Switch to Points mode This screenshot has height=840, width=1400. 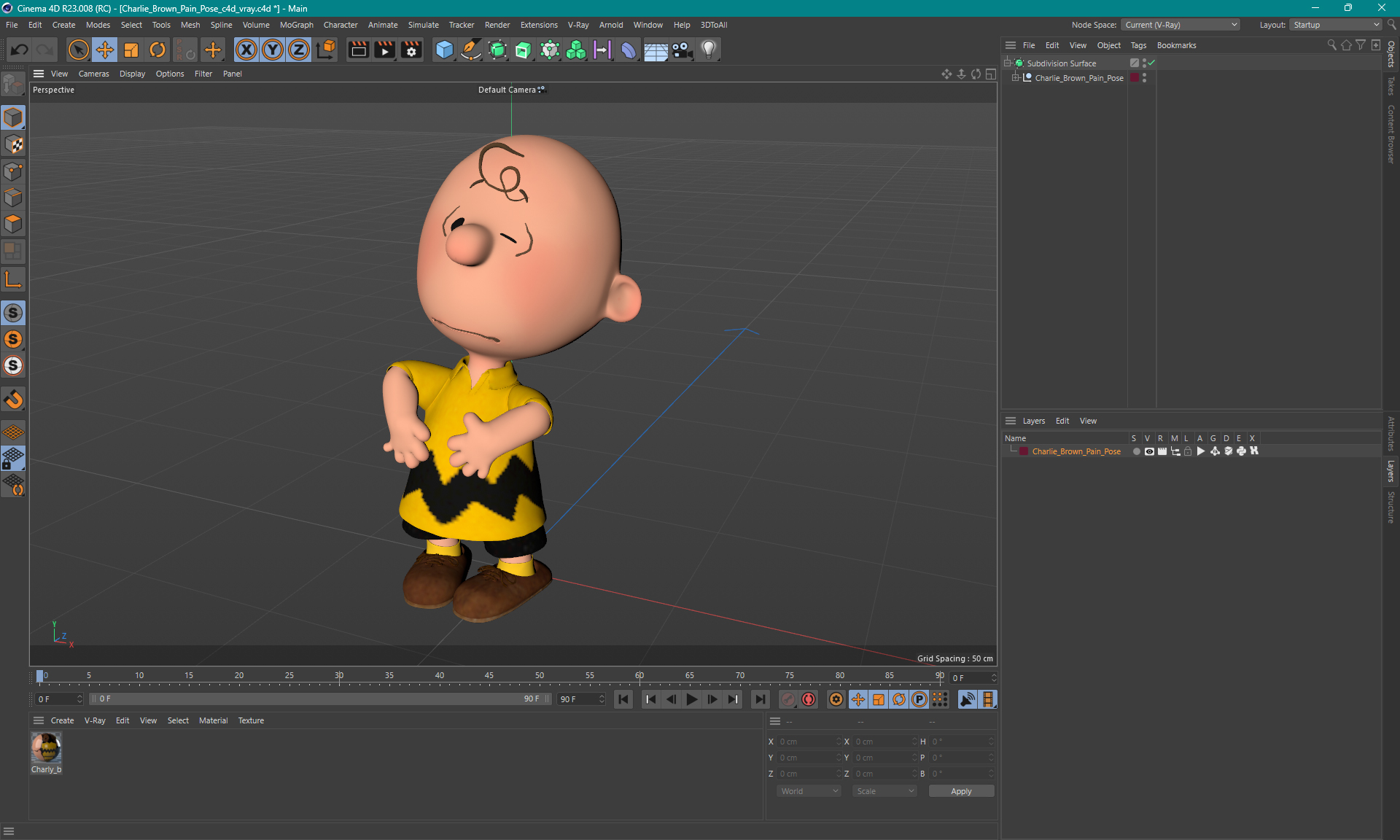pyautogui.click(x=13, y=171)
